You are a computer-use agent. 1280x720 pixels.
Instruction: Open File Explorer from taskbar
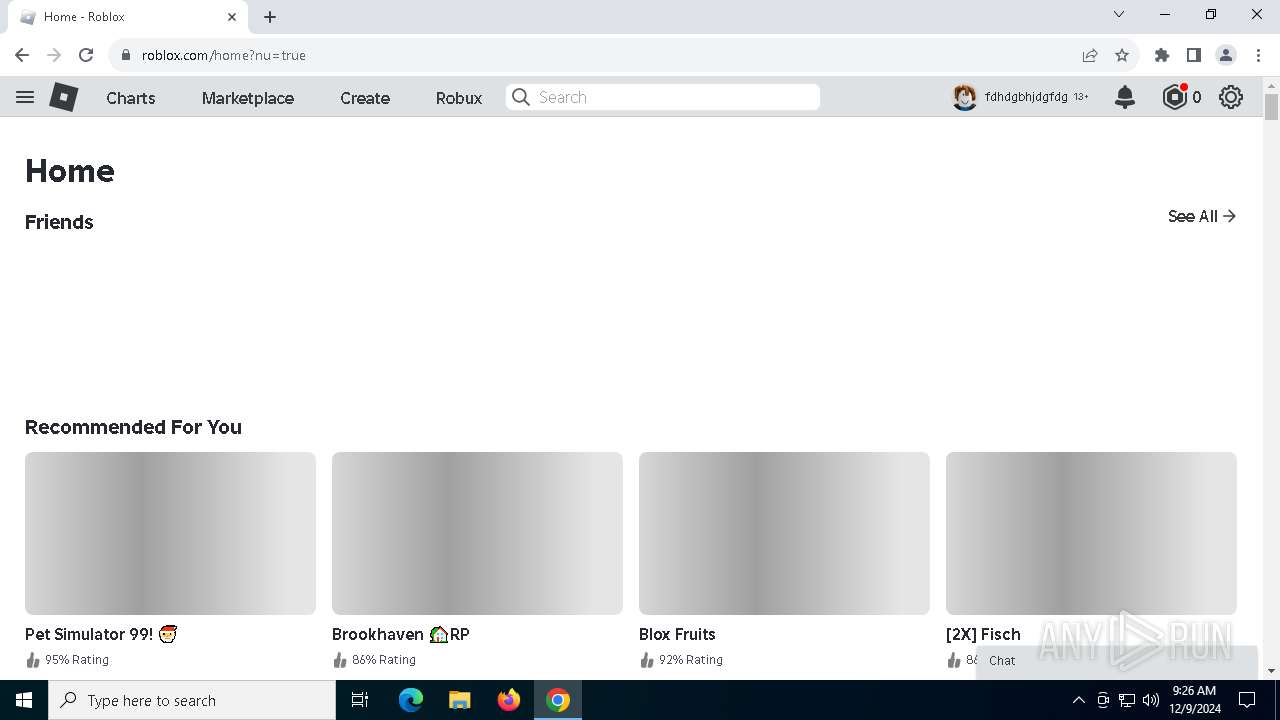click(x=459, y=700)
